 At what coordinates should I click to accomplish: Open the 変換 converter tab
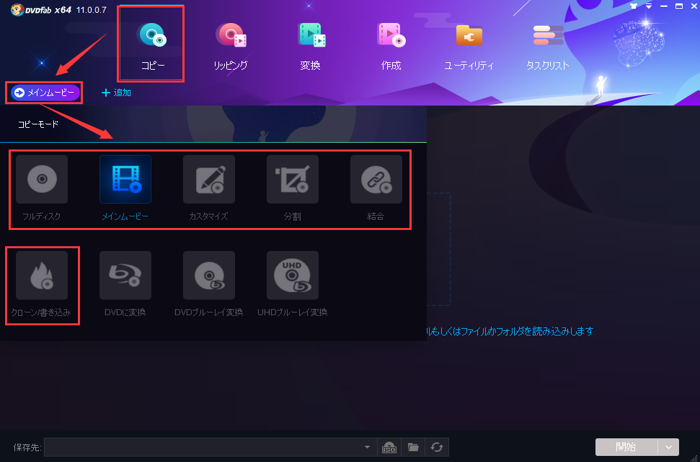point(310,45)
